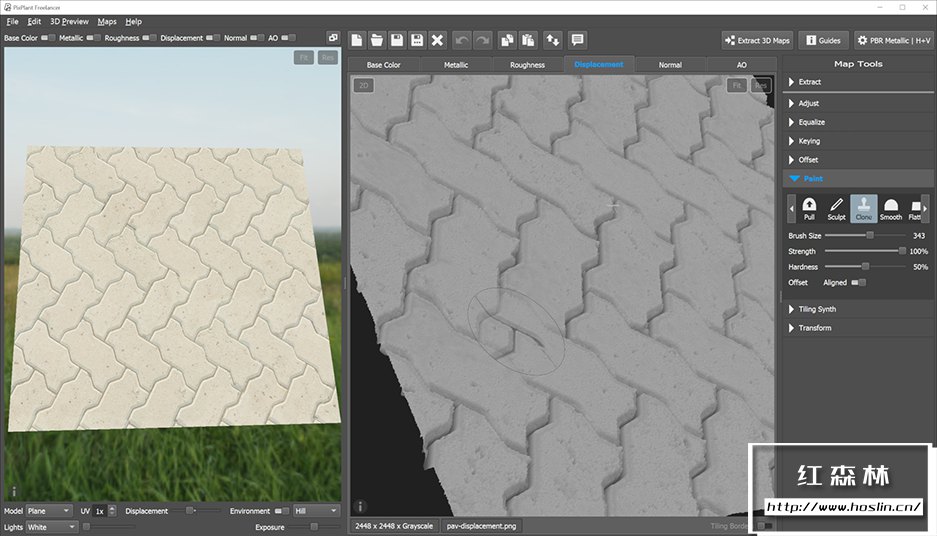This screenshot has width=937, height=536.
Task: Click the UV tiling stepper arrows
Action: tap(112, 511)
